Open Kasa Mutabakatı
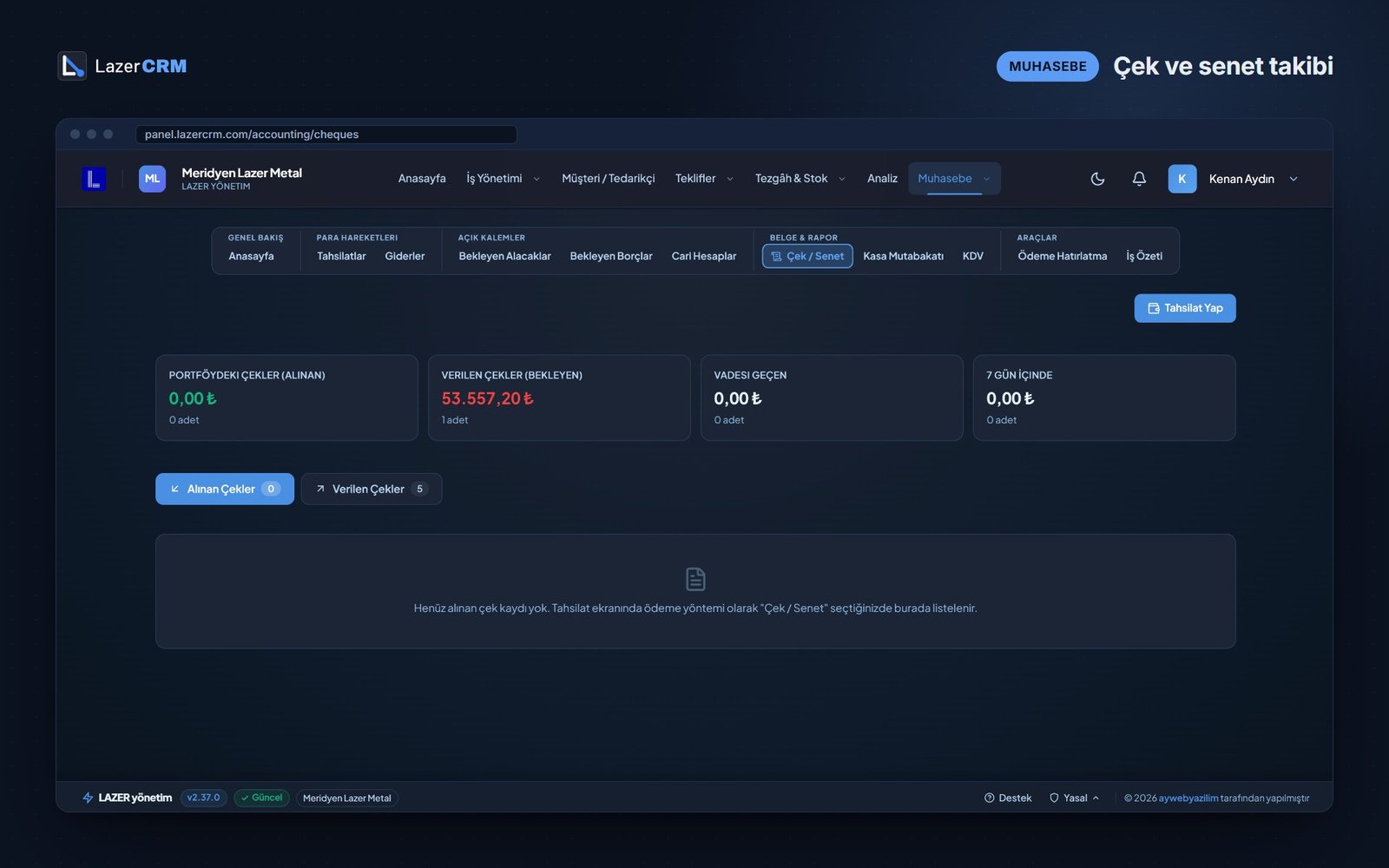The height and width of the screenshot is (868, 1389). pyautogui.click(x=903, y=256)
